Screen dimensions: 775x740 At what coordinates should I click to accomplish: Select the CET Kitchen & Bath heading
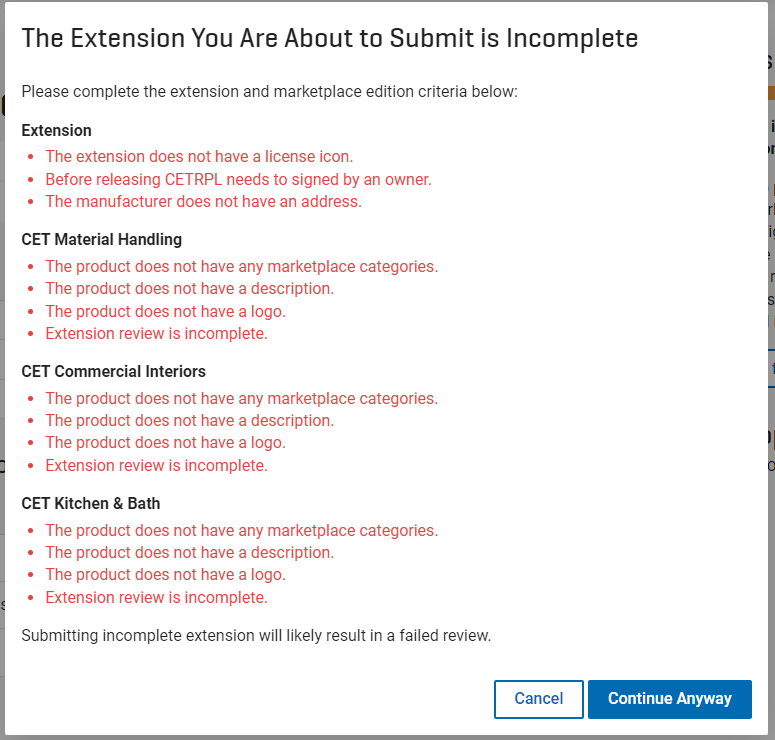91,504
